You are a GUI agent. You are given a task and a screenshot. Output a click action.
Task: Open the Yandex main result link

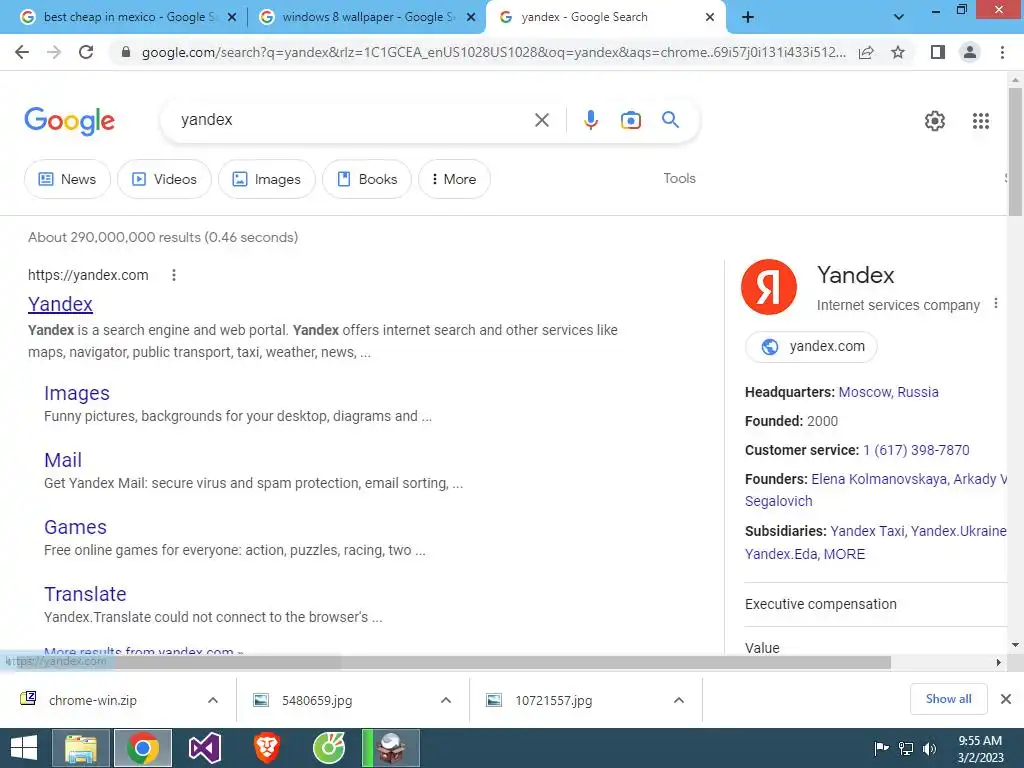60,304
